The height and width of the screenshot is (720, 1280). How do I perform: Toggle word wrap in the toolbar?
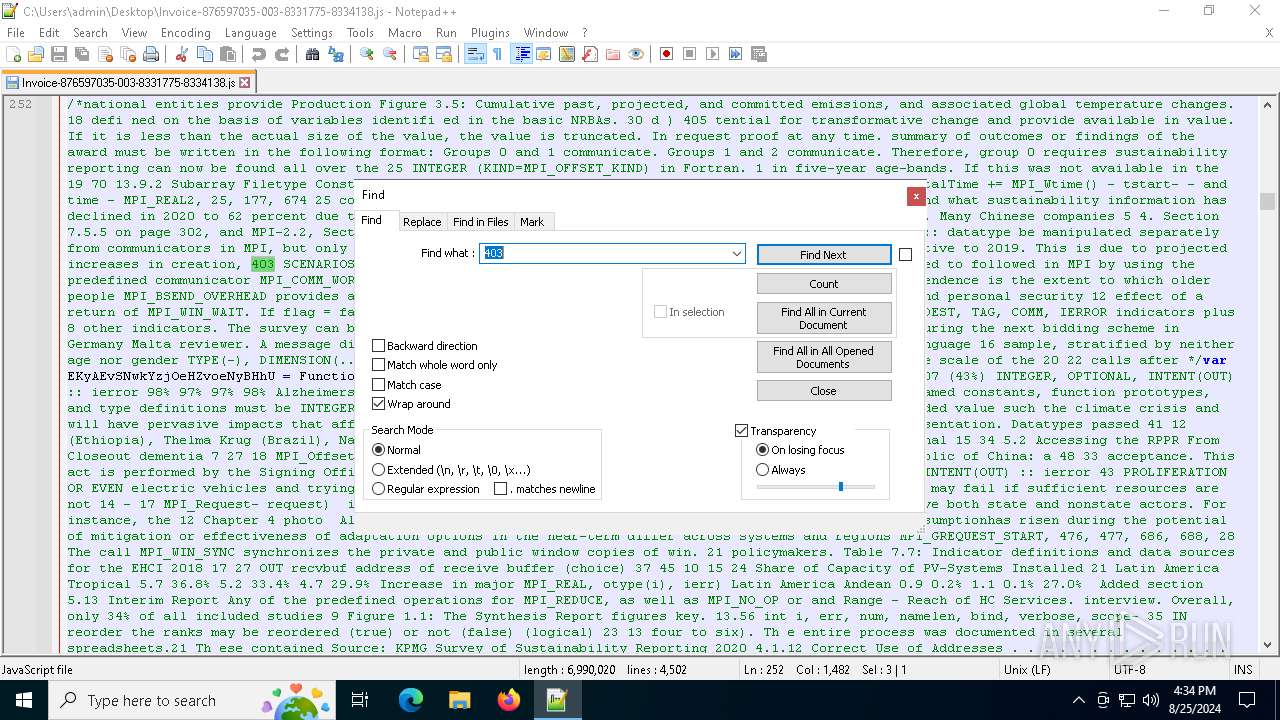click(475, 54)
